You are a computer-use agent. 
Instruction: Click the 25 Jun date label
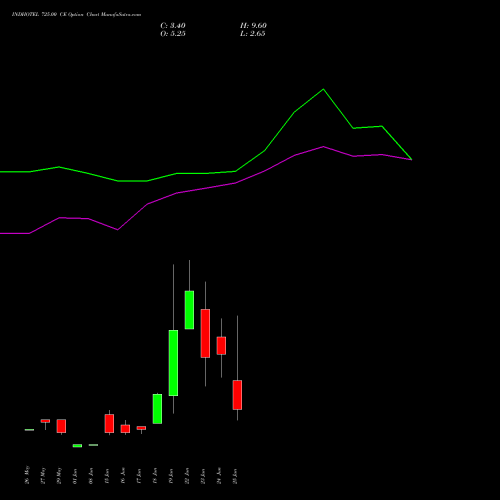[x=235, y=476]
